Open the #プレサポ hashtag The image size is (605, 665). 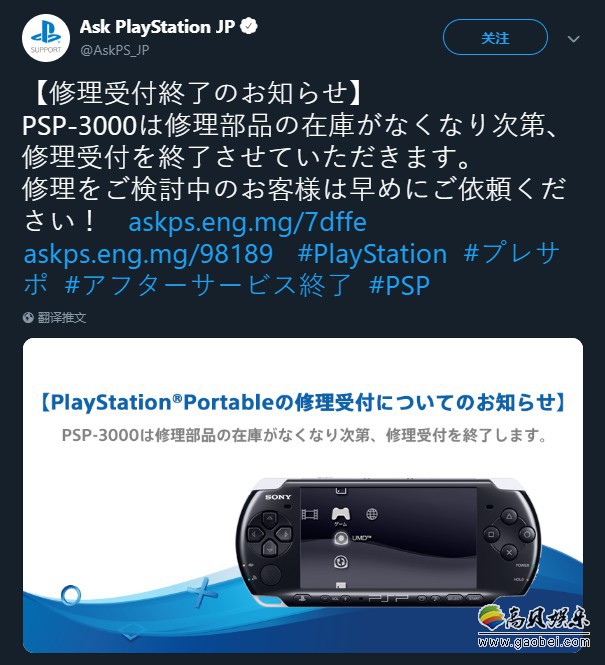292,269
